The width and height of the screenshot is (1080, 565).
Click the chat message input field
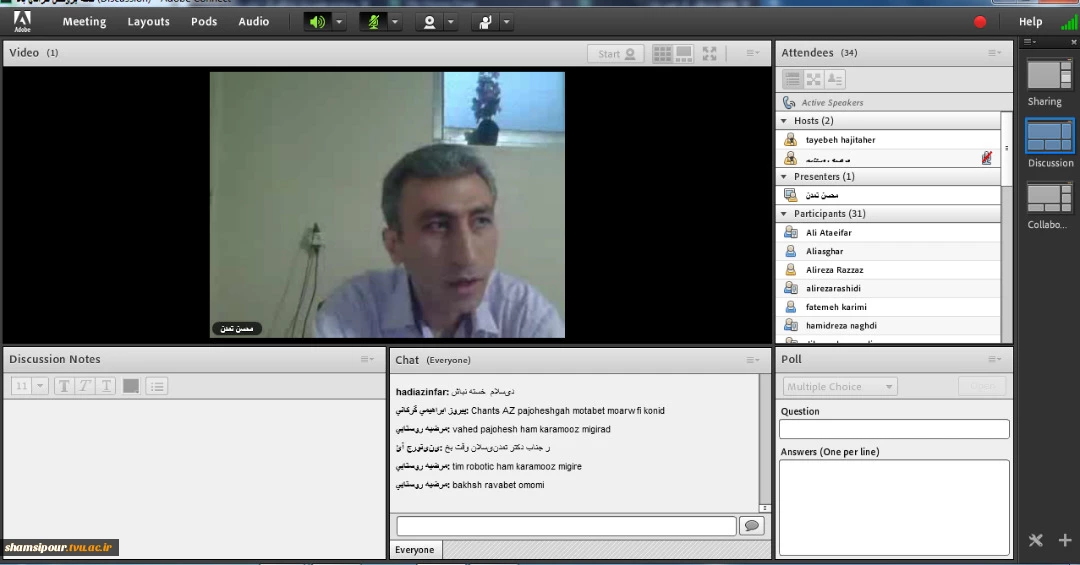coord(566,526)
